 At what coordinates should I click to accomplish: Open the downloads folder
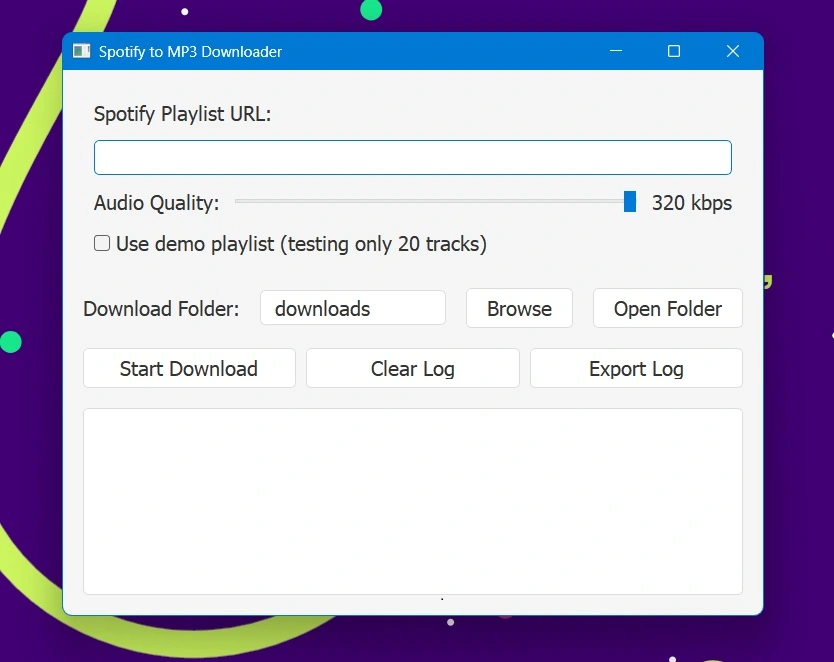click(x=667, y=308)
